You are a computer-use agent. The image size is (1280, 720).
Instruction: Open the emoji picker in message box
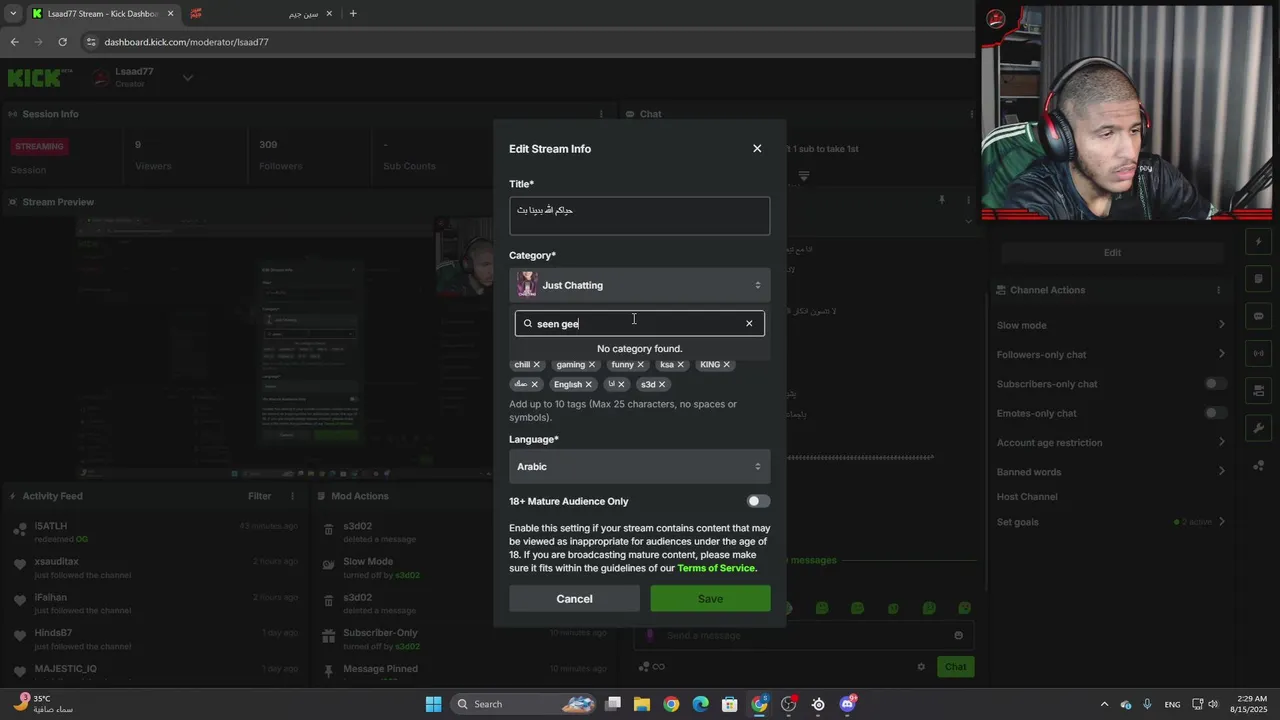[958, 636]
